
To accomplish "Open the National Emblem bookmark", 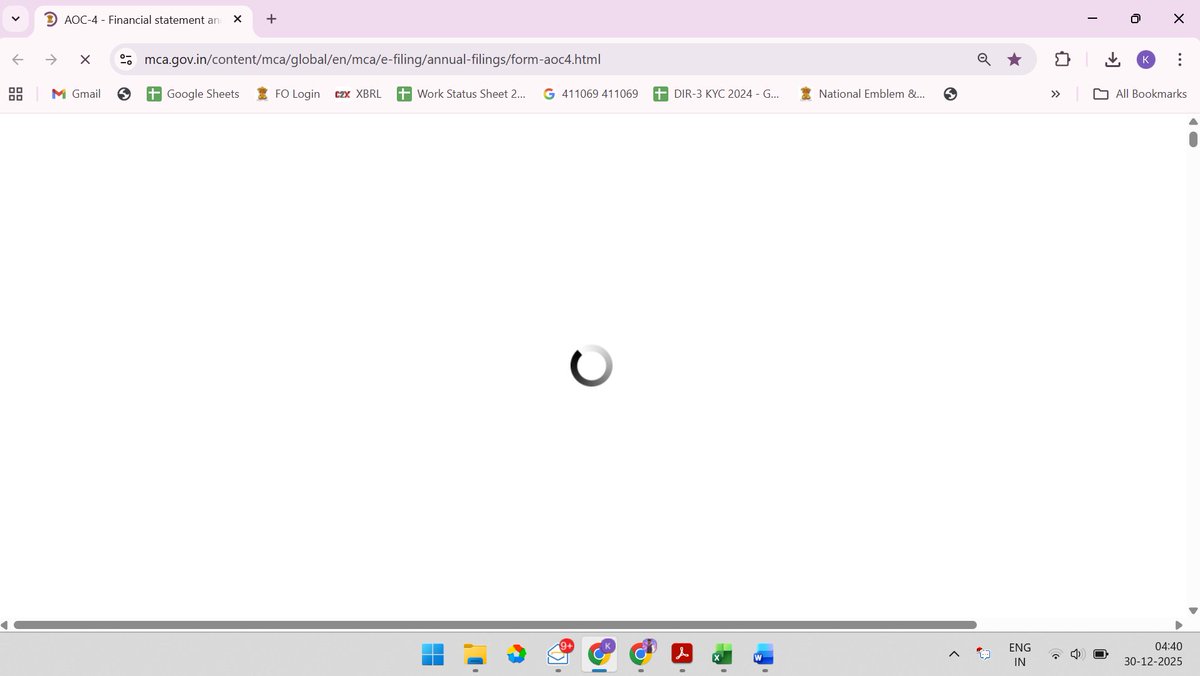I will [x=862, y=94].
